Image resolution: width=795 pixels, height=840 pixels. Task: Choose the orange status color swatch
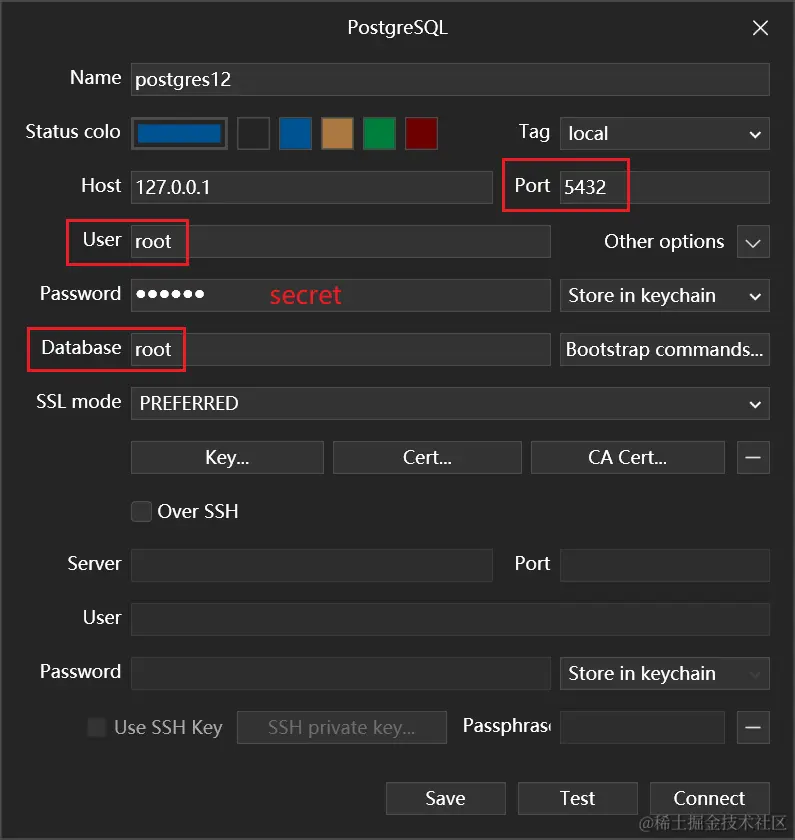point(337,133)
